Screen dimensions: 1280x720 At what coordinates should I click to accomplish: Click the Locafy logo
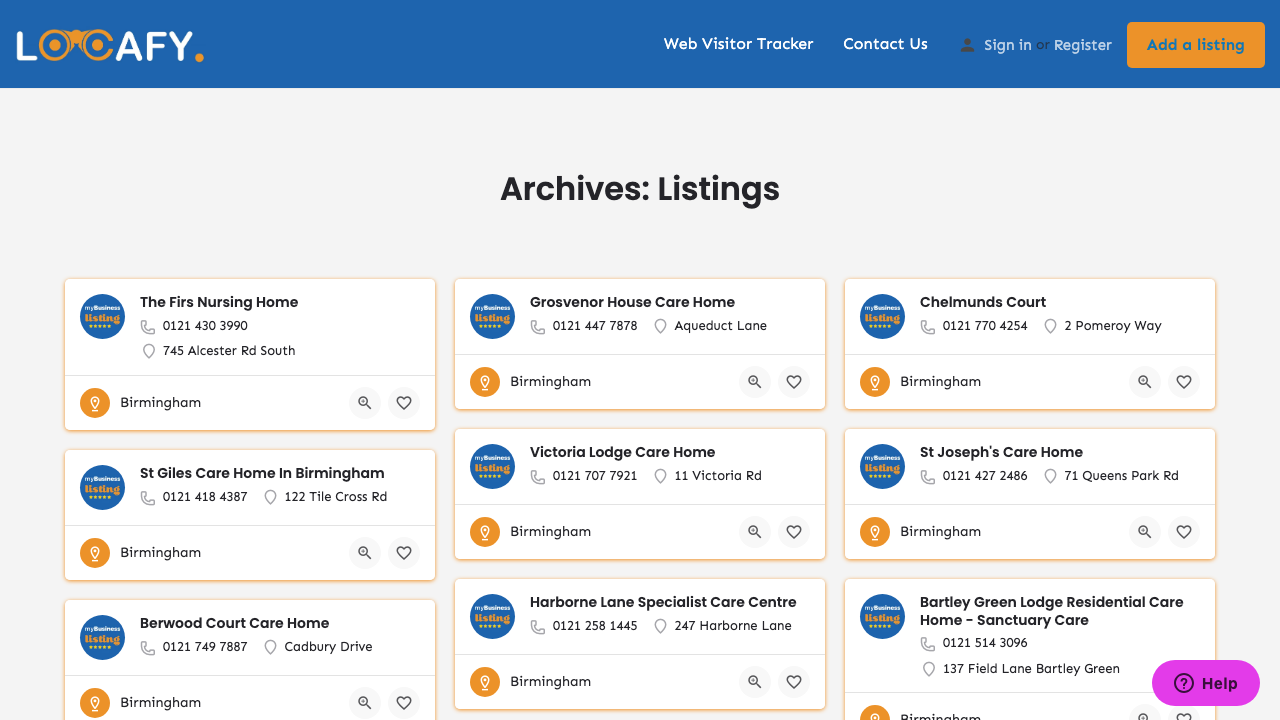pos(110,44)
